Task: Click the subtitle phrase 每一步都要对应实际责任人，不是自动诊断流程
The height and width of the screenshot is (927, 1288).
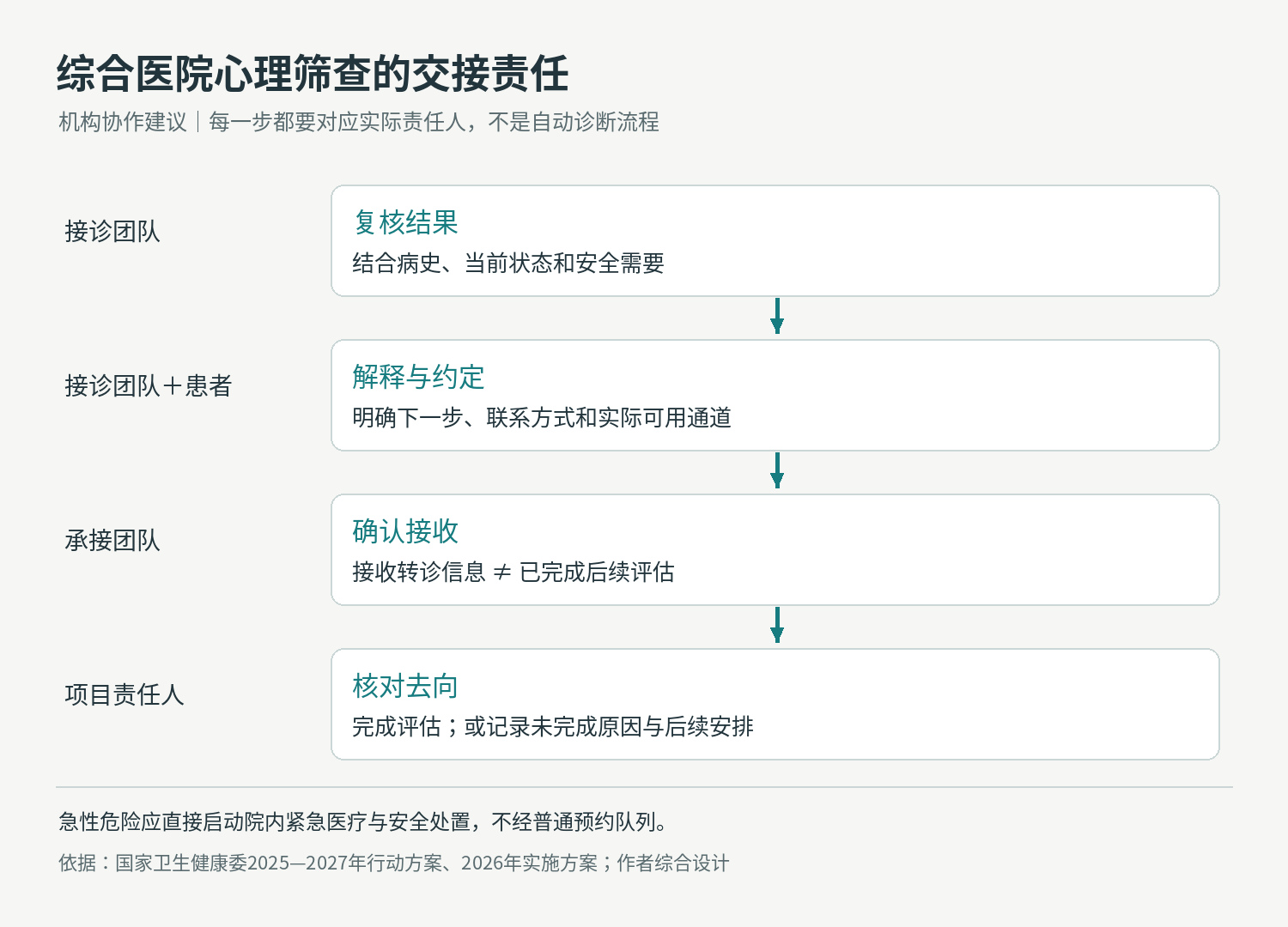Action: click(434, 122)
